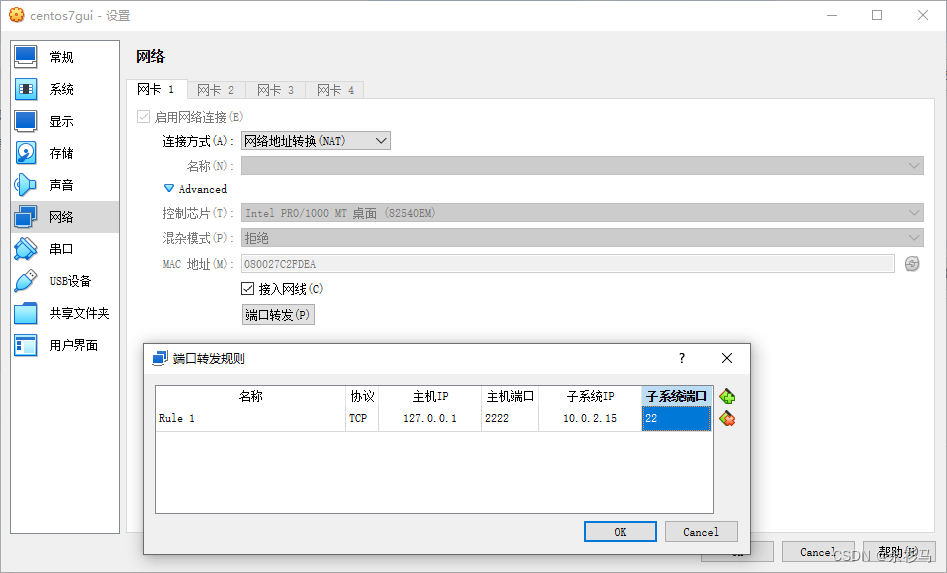Open the USB设备 settings category
947x573 pixels.
click(x=69, y=281)
